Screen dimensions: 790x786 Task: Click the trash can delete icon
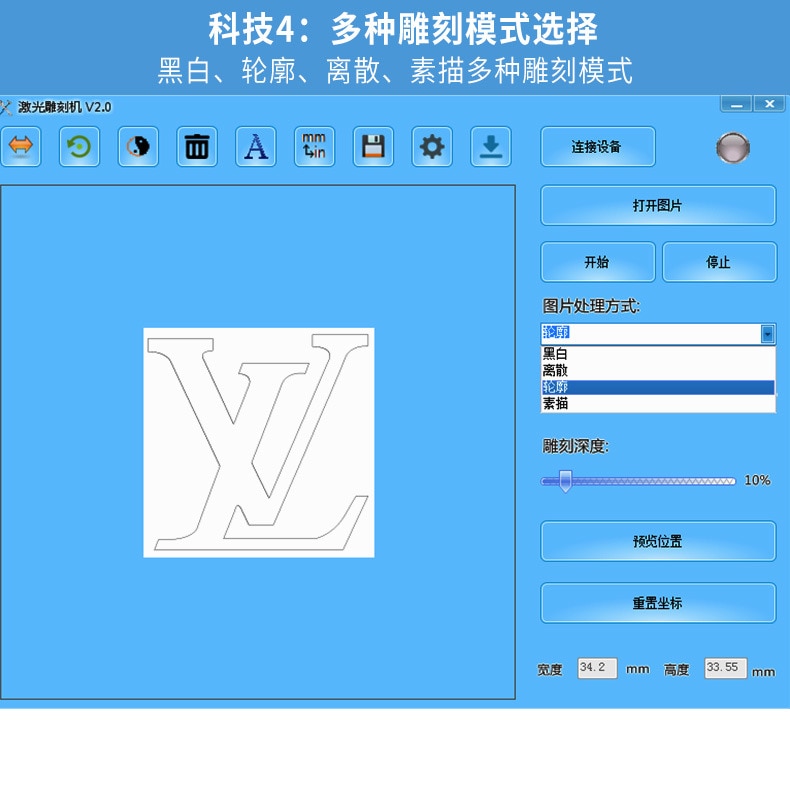click(197, 147)
